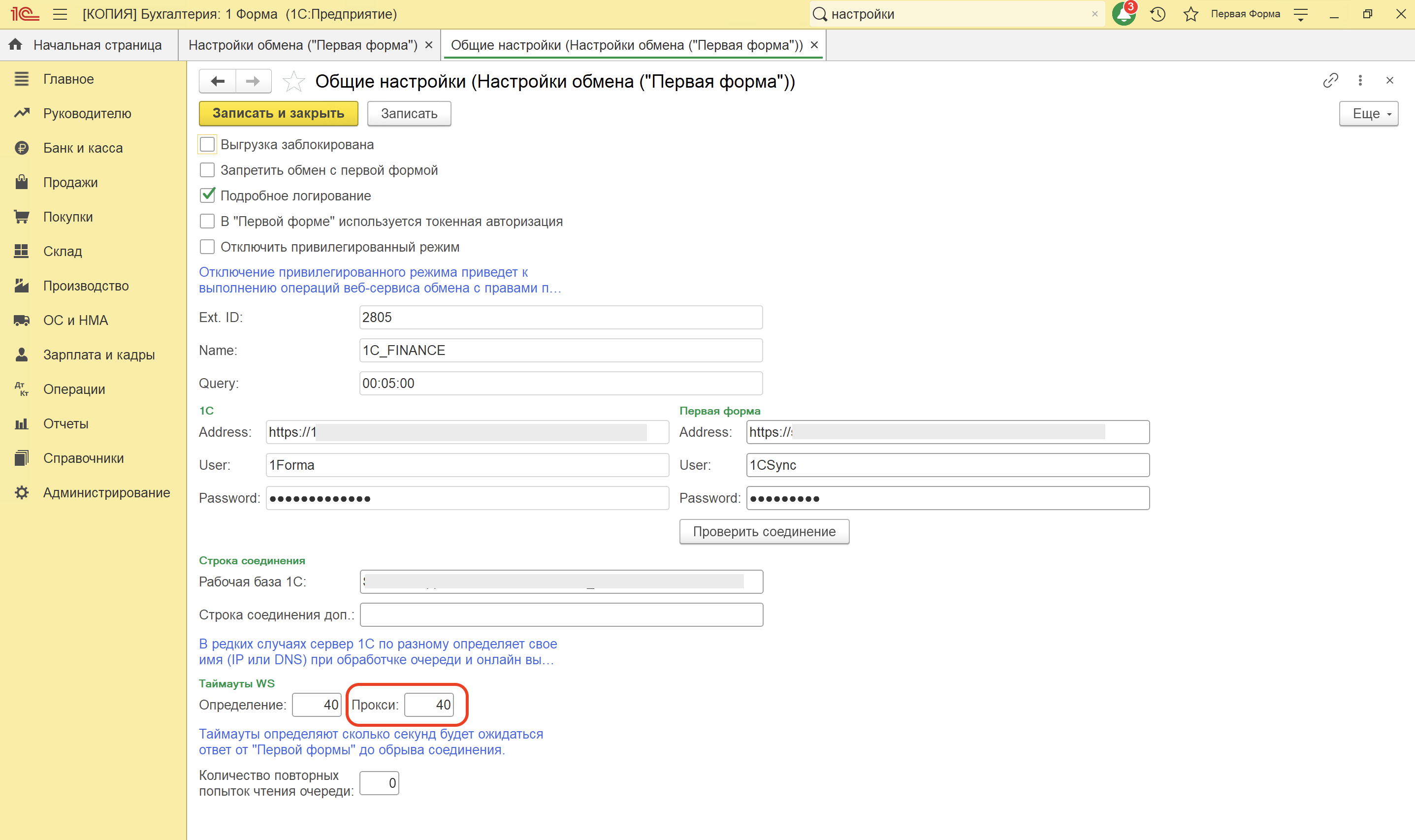Viewport: 1415px width, 840px height.
Task: Click the Операции Дт/Кт icon
Action: [x=22, y=389]
